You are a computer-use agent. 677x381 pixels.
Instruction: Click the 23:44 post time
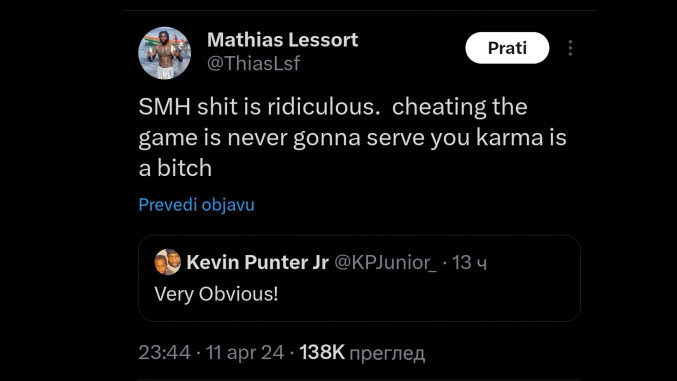click(165, 352)
